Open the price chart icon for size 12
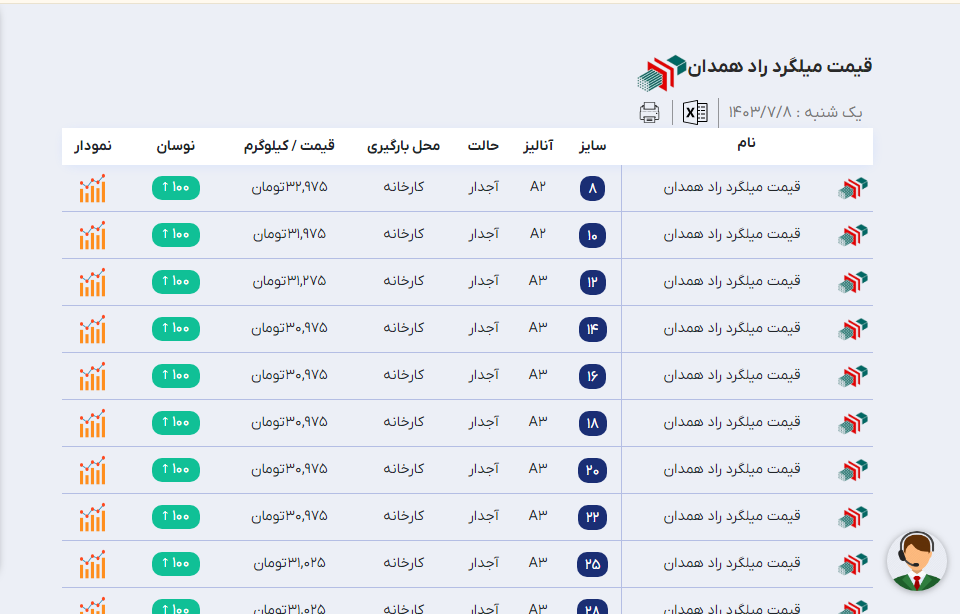 click(x=92, y=282)
